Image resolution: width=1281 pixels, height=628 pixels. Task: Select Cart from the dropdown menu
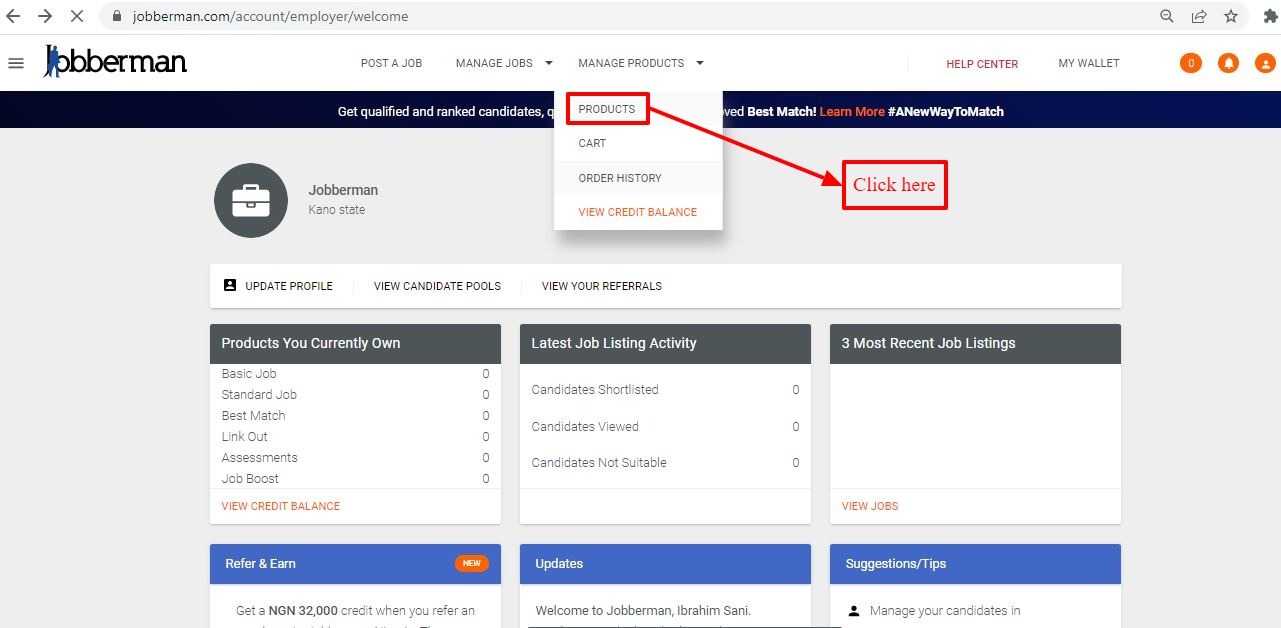pyautogui.click(x=592, y=143)
